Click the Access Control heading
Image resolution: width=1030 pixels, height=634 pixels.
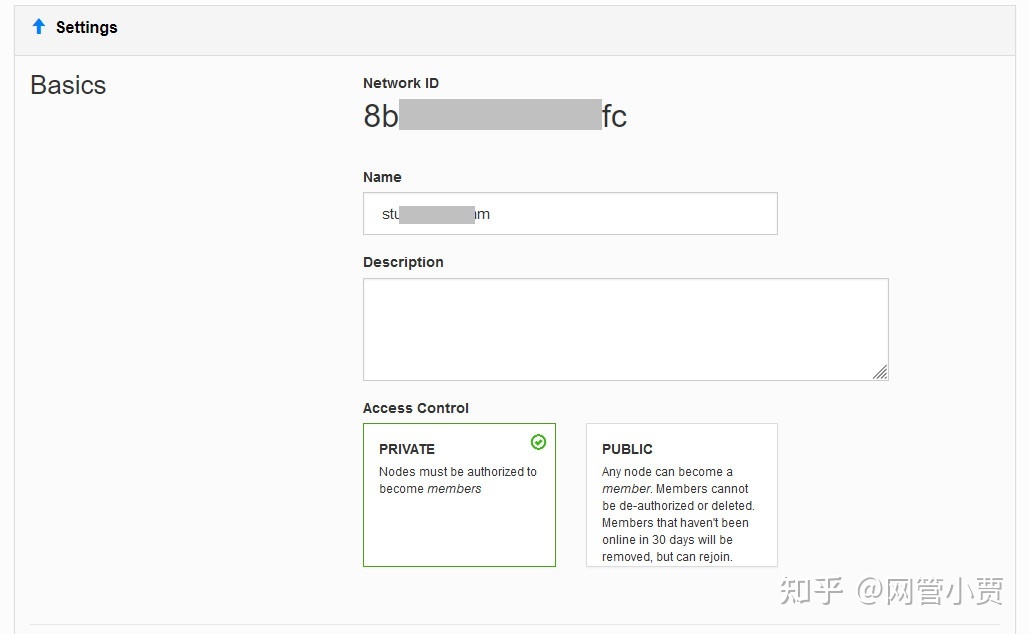(415, 408)
